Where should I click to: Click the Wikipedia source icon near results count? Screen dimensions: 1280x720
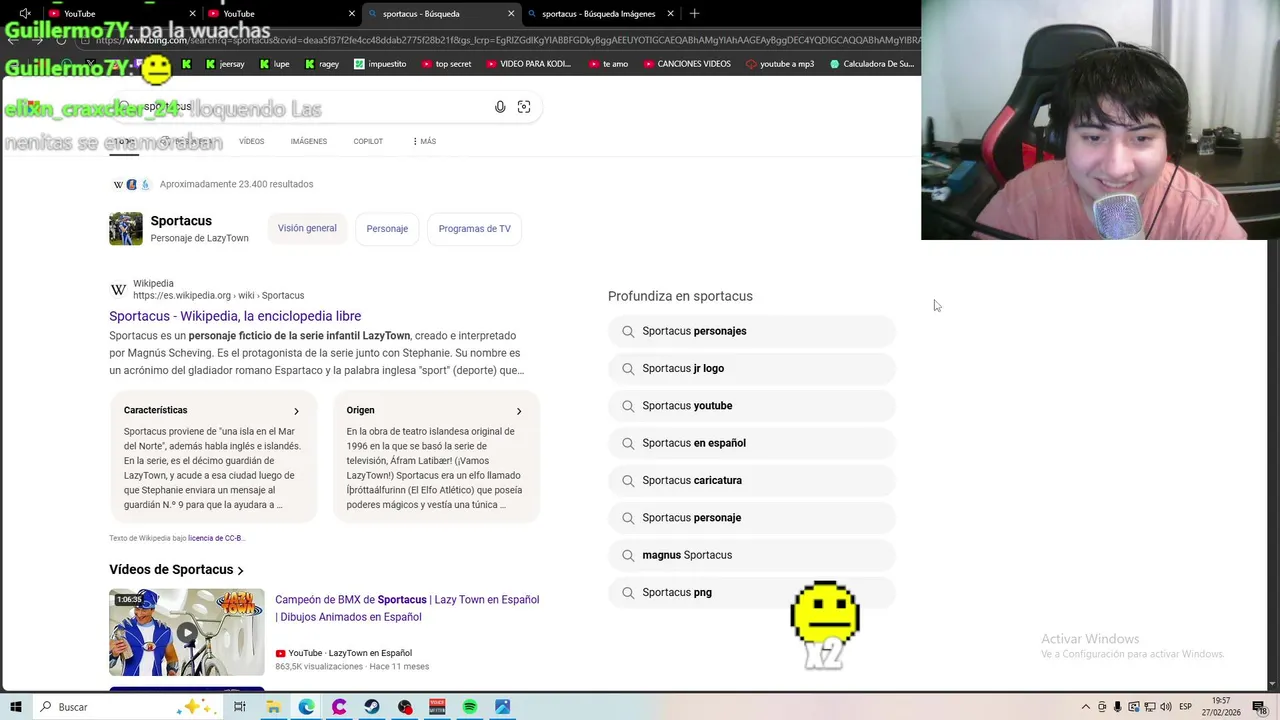click(x=118, y=184)
